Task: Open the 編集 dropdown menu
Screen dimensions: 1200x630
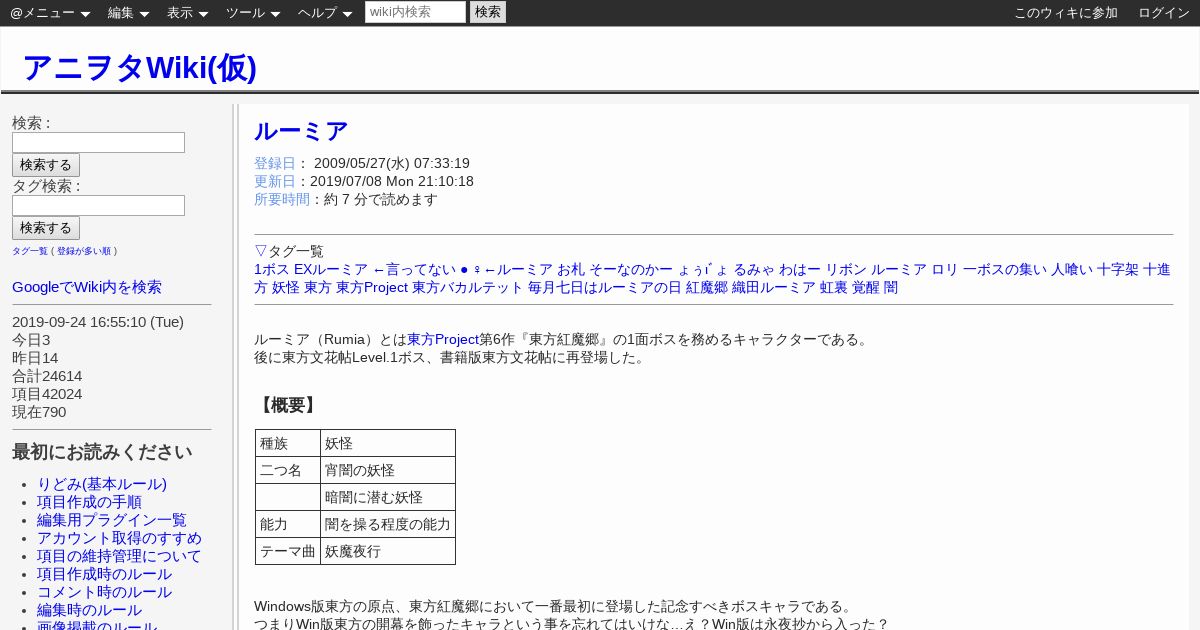Action: (128, 13)
